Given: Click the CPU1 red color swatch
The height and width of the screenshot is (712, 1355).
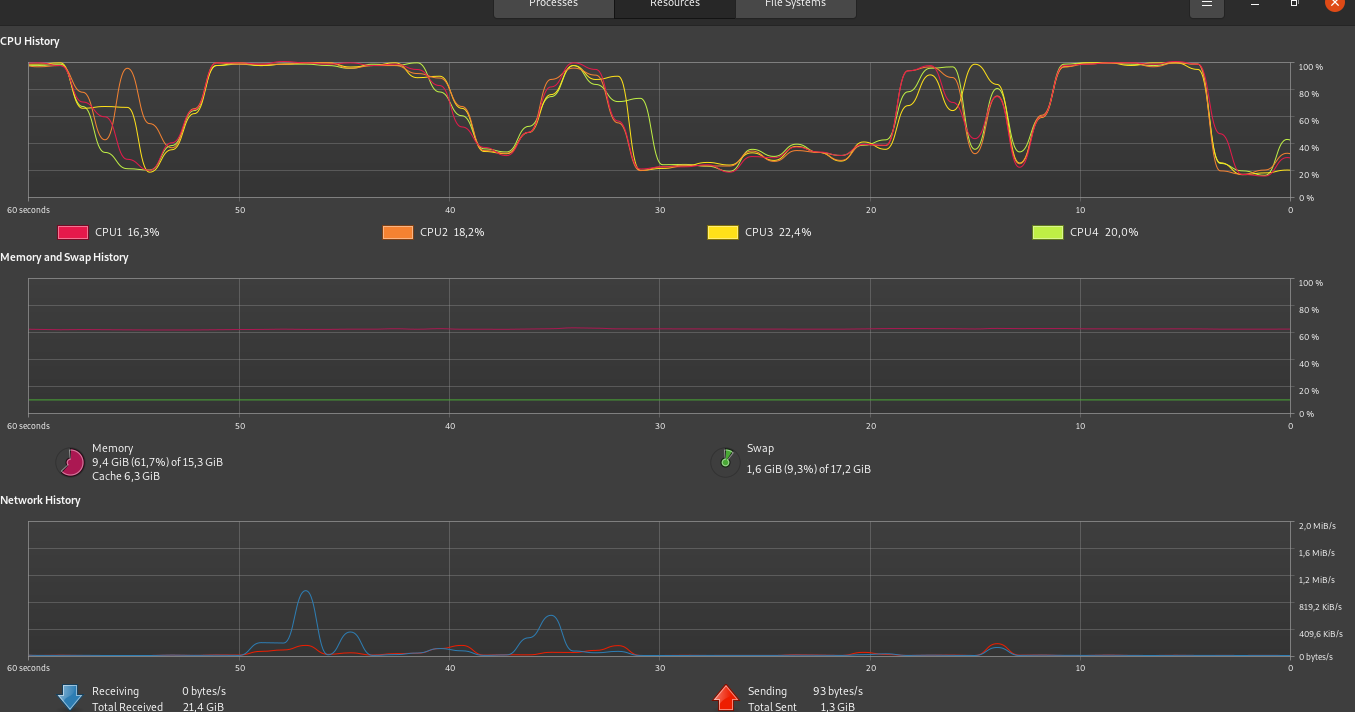Looking at the screenshot, I should [x=73, y=232].
